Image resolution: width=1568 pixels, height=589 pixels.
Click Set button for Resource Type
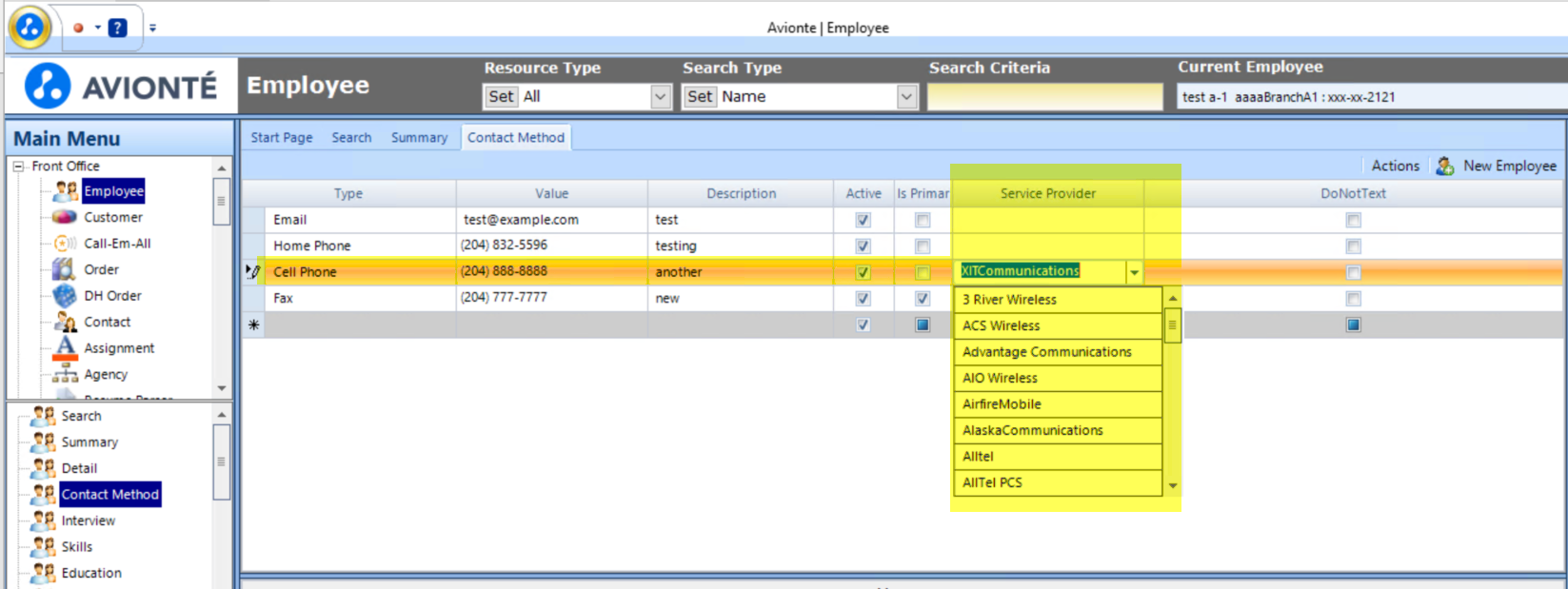coord(502,96)
